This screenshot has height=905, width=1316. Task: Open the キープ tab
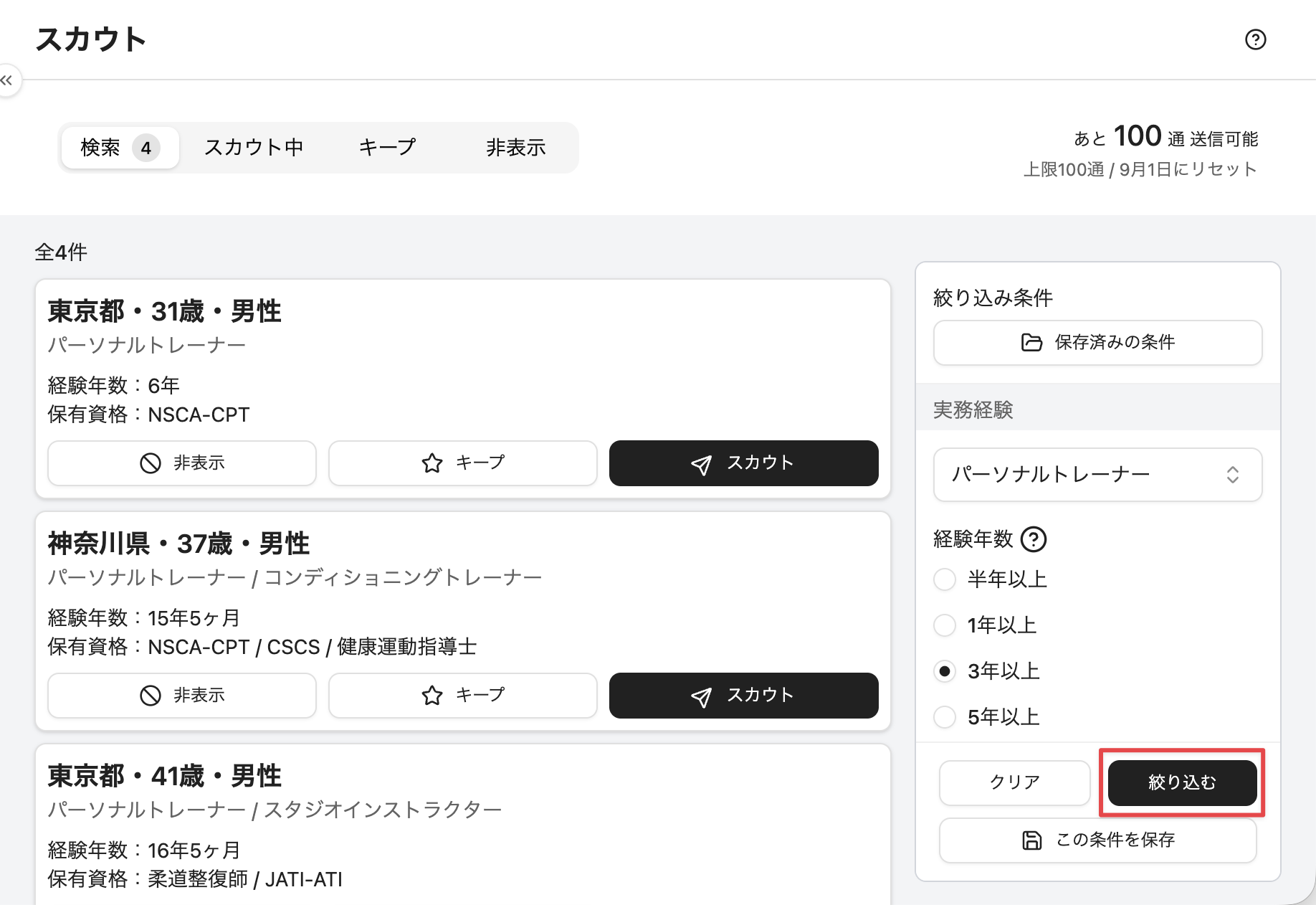click(x=387, y=148)
